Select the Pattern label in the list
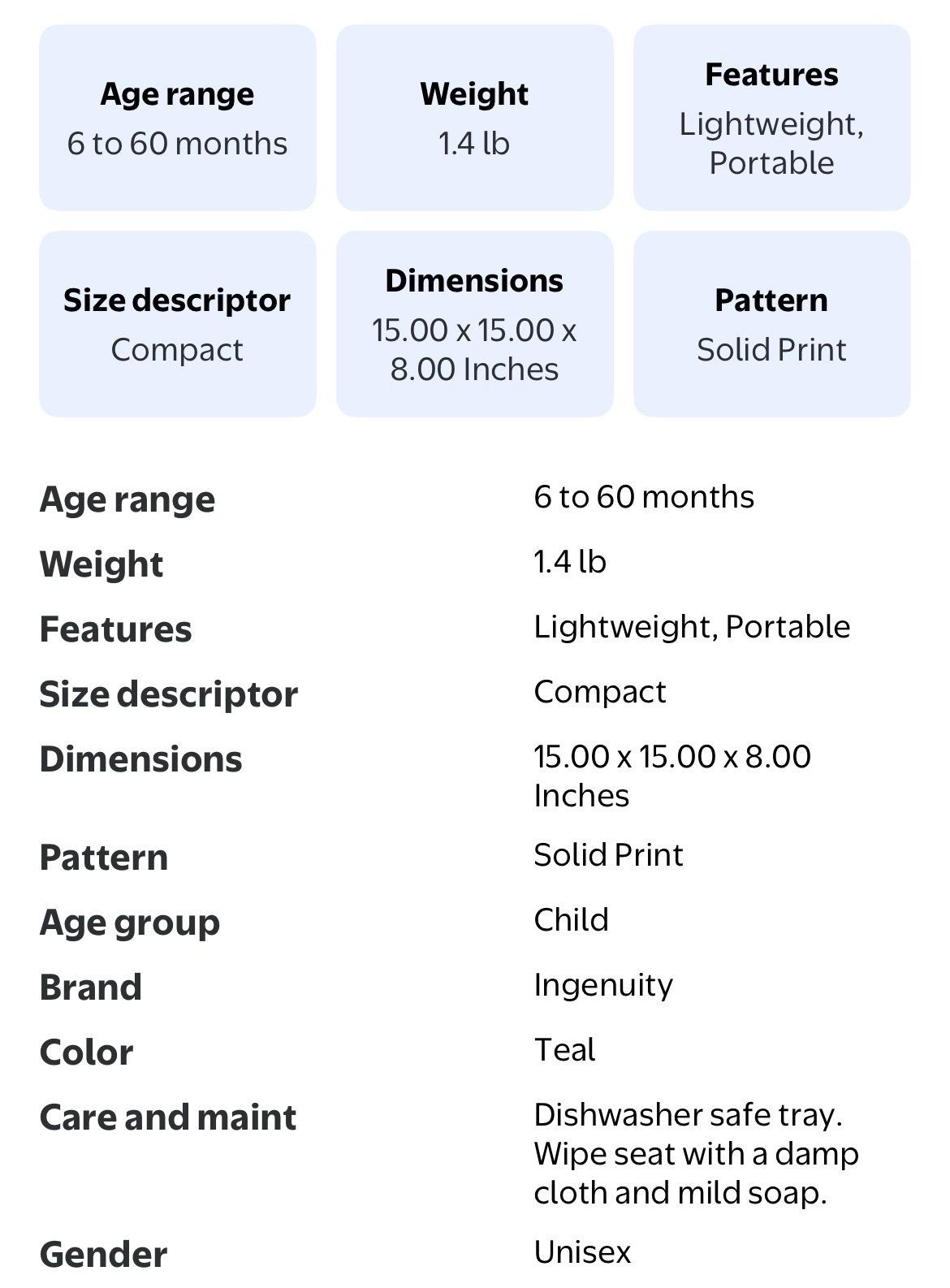 click(104, 858)
